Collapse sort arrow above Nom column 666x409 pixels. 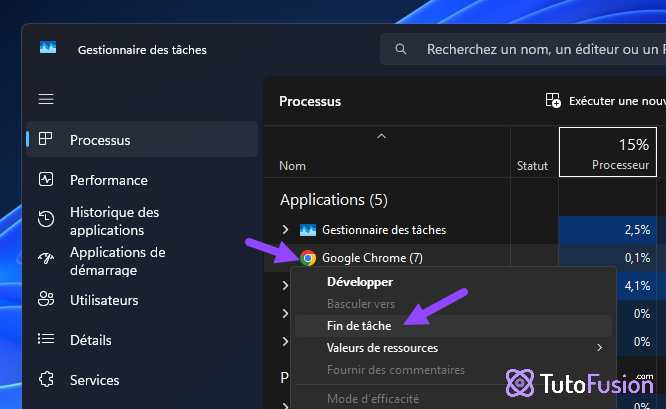coord(381,136)
